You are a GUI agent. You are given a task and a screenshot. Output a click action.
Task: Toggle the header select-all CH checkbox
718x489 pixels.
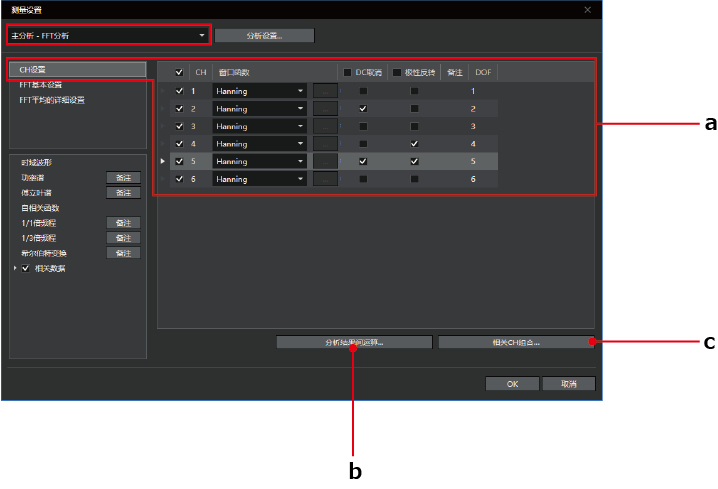coord(179,72)
